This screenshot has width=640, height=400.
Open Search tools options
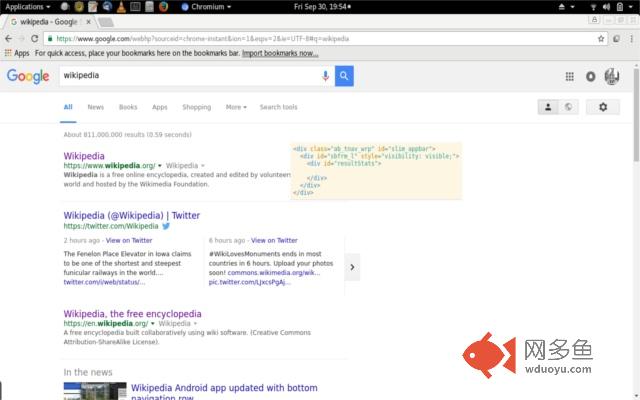(x=278, y=107)
